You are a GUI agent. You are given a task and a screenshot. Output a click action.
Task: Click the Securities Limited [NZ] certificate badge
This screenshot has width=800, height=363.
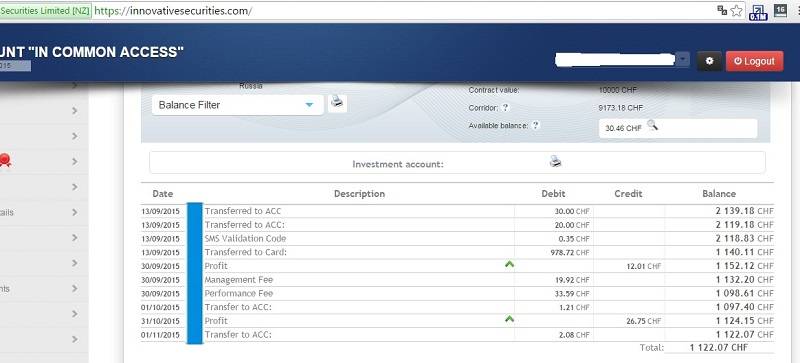coord(45,11)
